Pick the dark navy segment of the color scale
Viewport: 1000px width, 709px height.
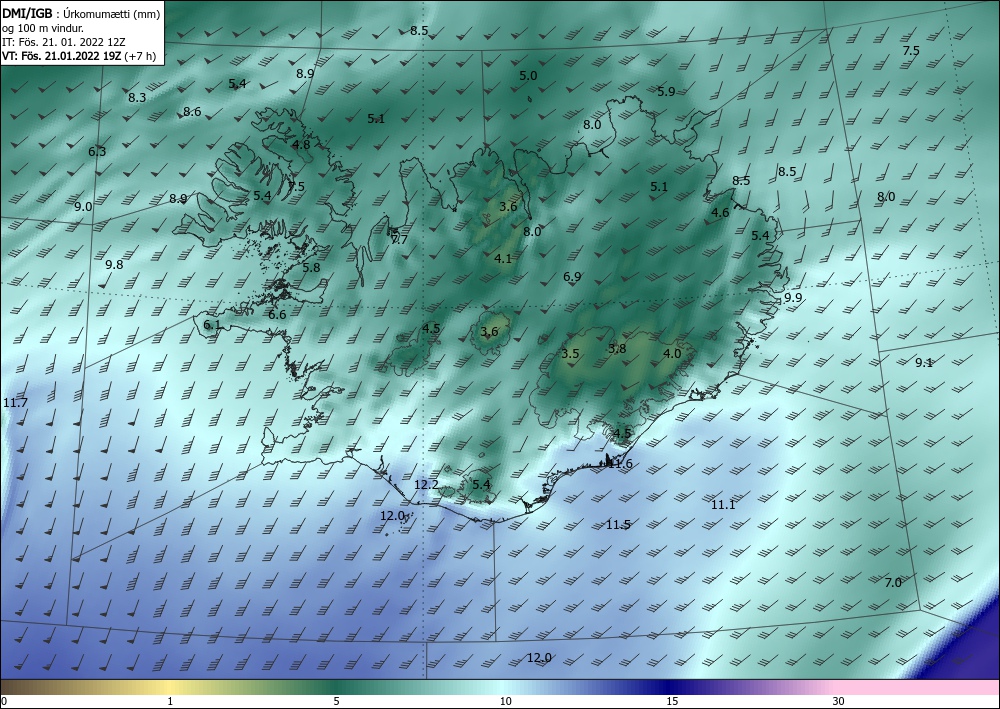(670, 687)
